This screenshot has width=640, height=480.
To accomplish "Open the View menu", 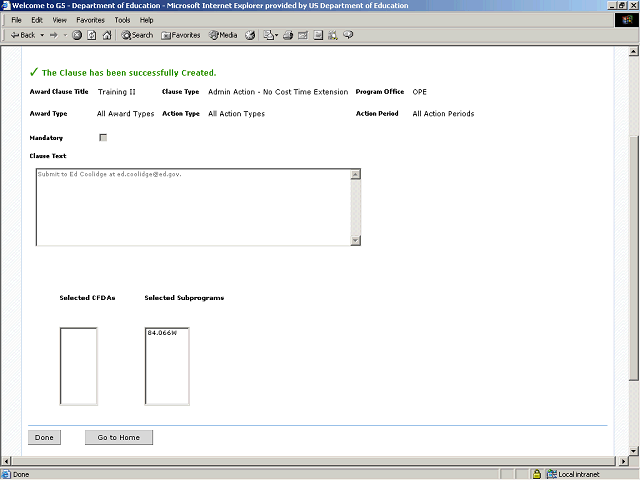I will [x=59, y=20].
